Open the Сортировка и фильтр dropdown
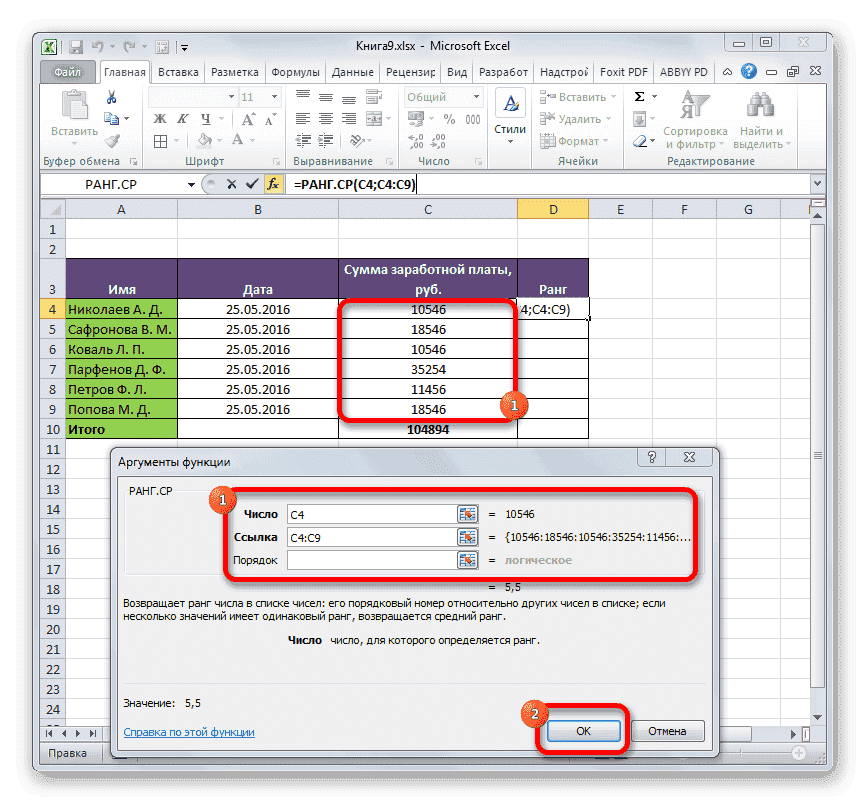866x804 pixels. (696, 117)
